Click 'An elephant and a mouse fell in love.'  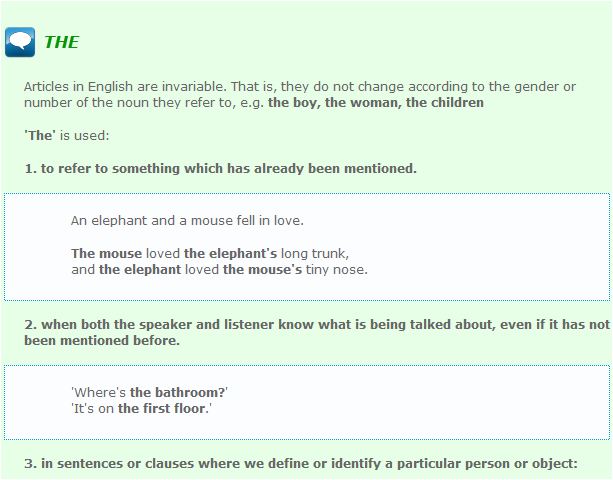(187, 220)
